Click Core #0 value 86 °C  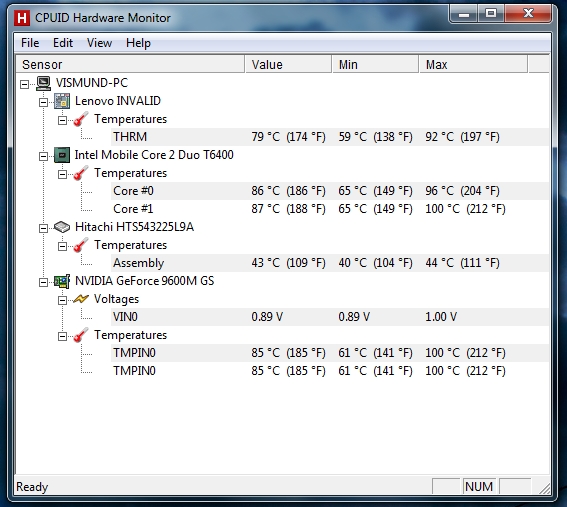289,191
